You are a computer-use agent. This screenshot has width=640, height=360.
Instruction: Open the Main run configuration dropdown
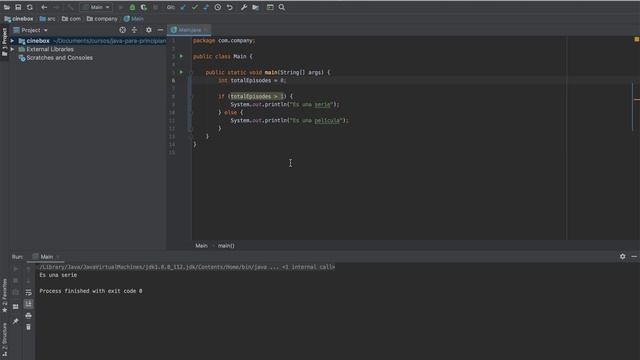point(96,7)
